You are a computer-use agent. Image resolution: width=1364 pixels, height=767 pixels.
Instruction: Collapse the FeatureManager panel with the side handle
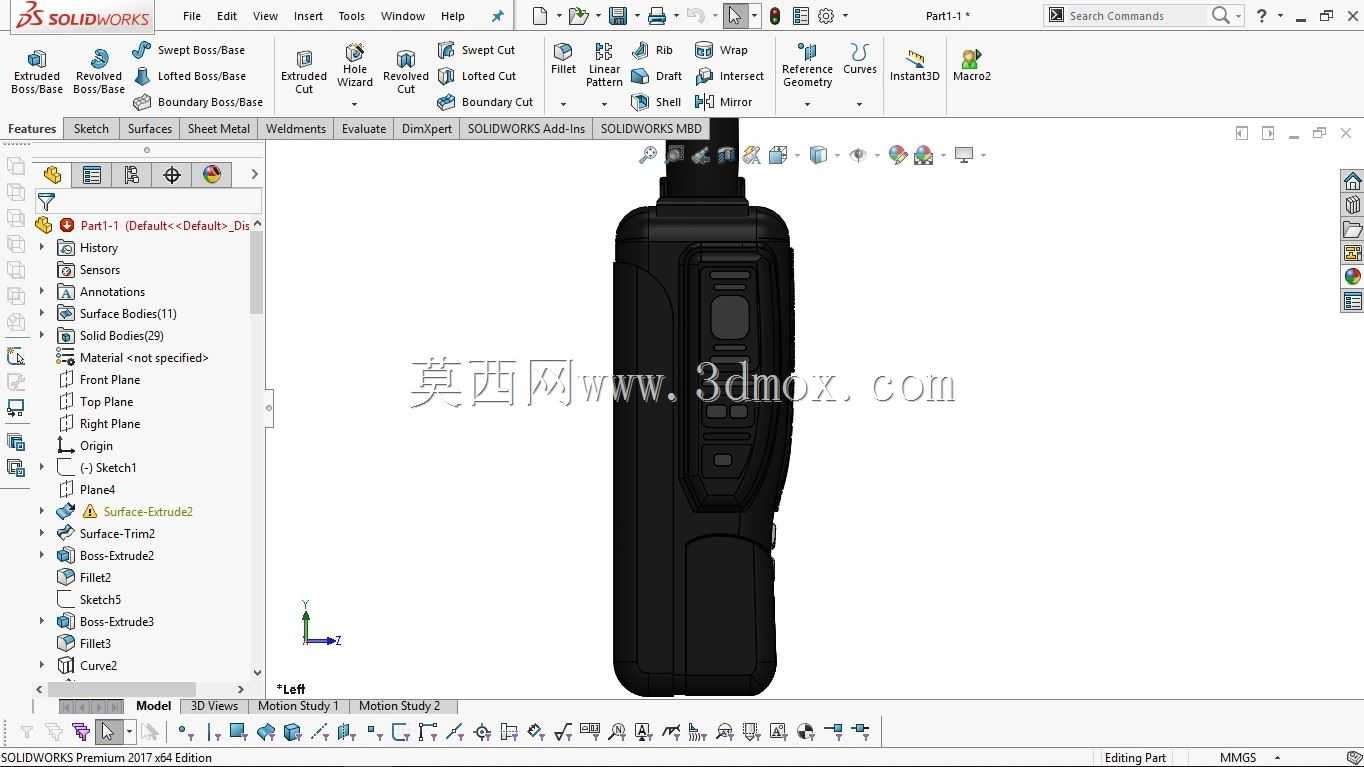(x=269, y=408)
